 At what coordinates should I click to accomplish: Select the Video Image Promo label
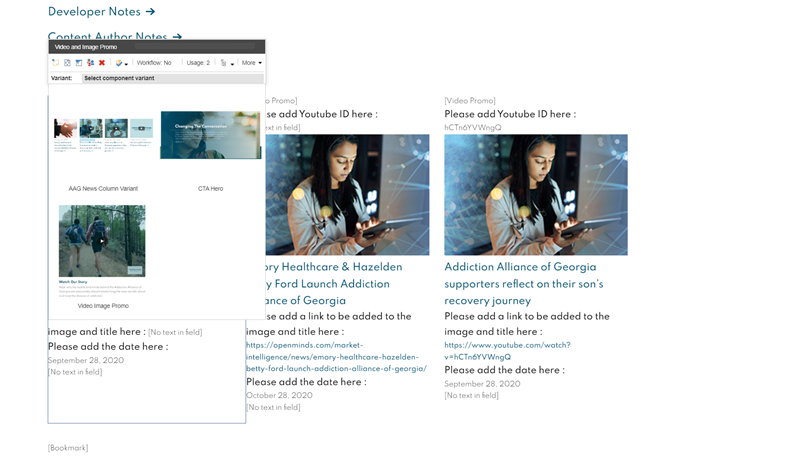tap(103, 306)
